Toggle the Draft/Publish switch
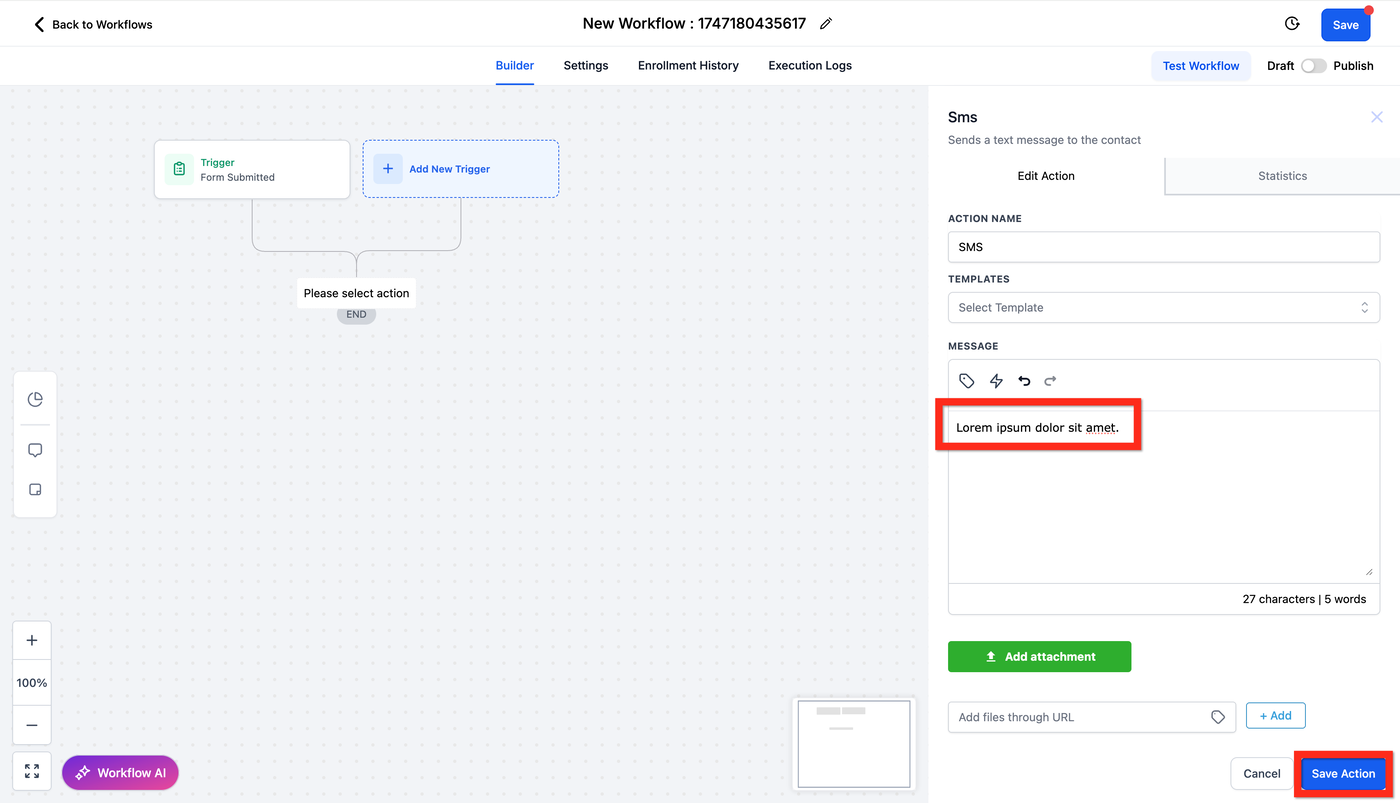The height and width of the screenshot is (803, 1400). (x=1313, y=66)
